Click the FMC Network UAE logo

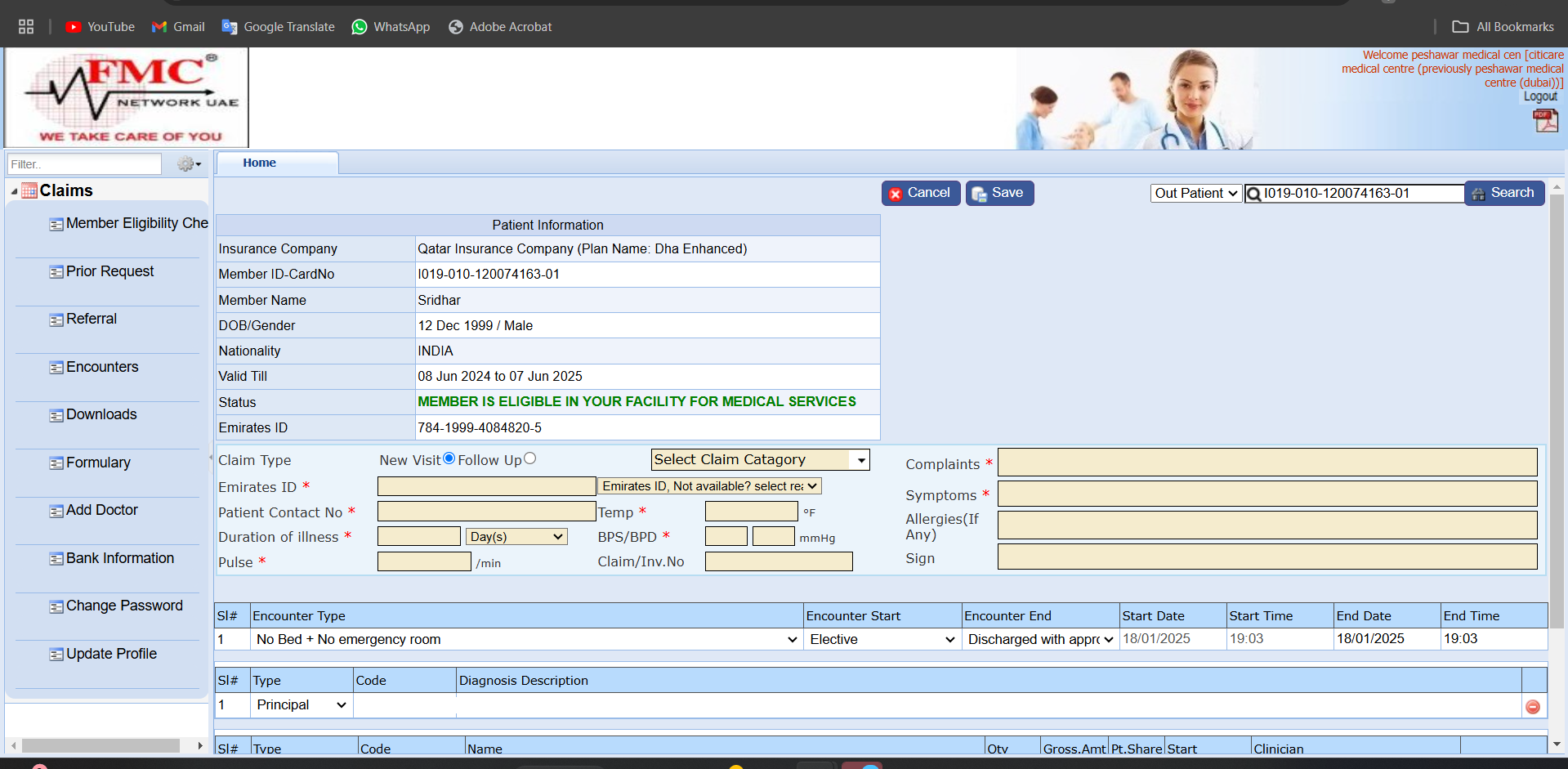[127, 98]
